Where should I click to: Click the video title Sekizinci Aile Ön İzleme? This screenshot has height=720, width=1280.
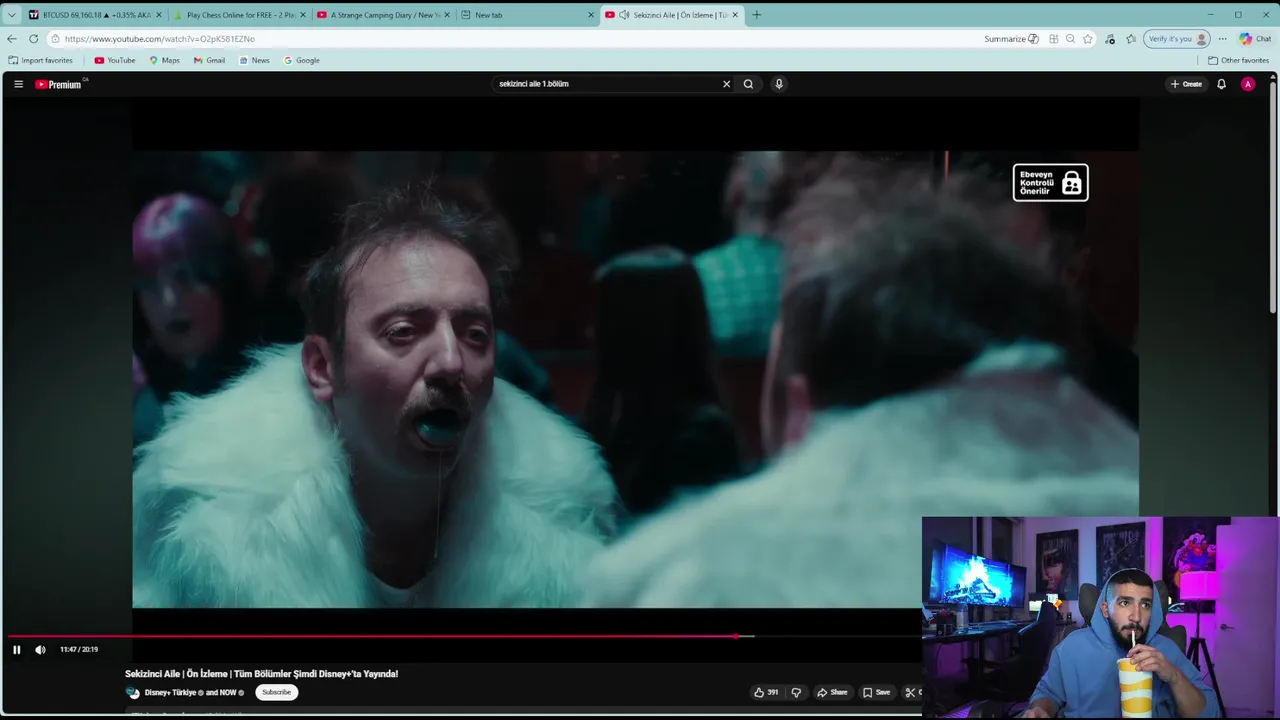261,674
